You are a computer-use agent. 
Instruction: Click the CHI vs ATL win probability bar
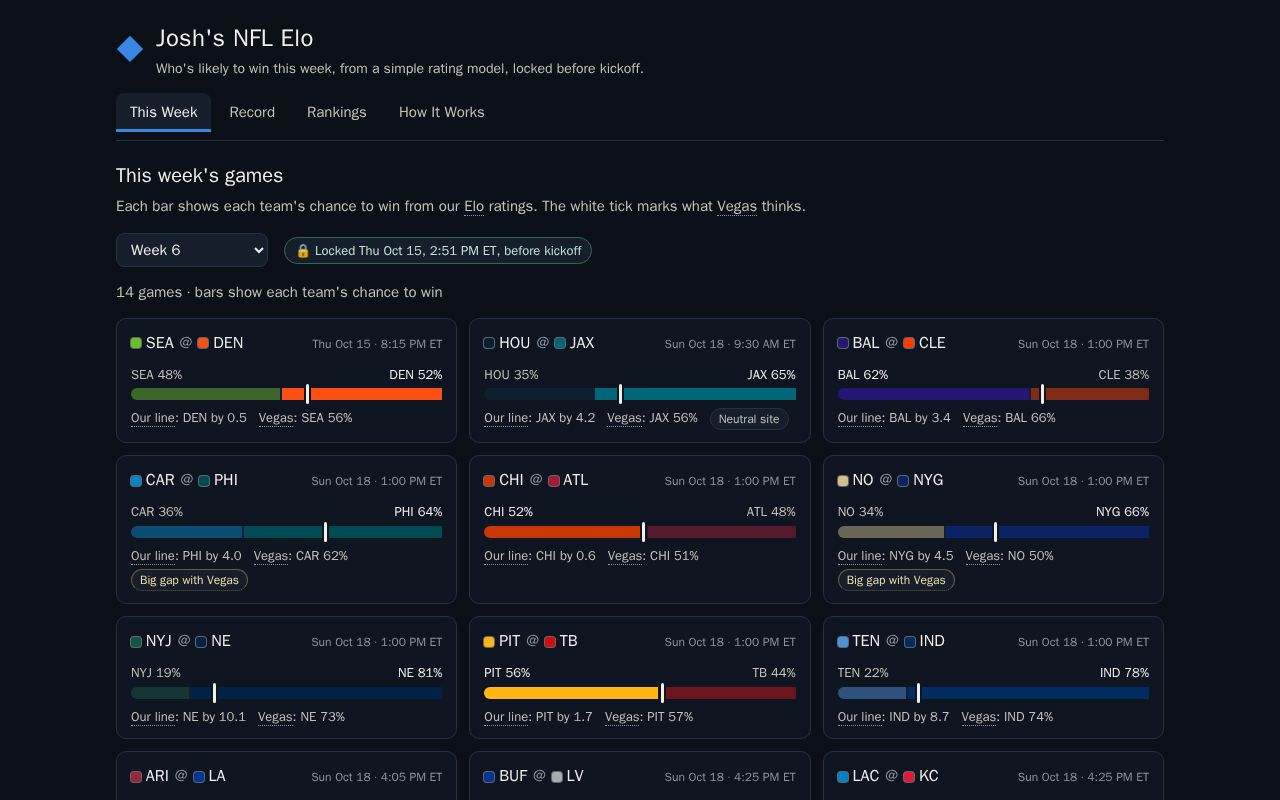(640, 532)
